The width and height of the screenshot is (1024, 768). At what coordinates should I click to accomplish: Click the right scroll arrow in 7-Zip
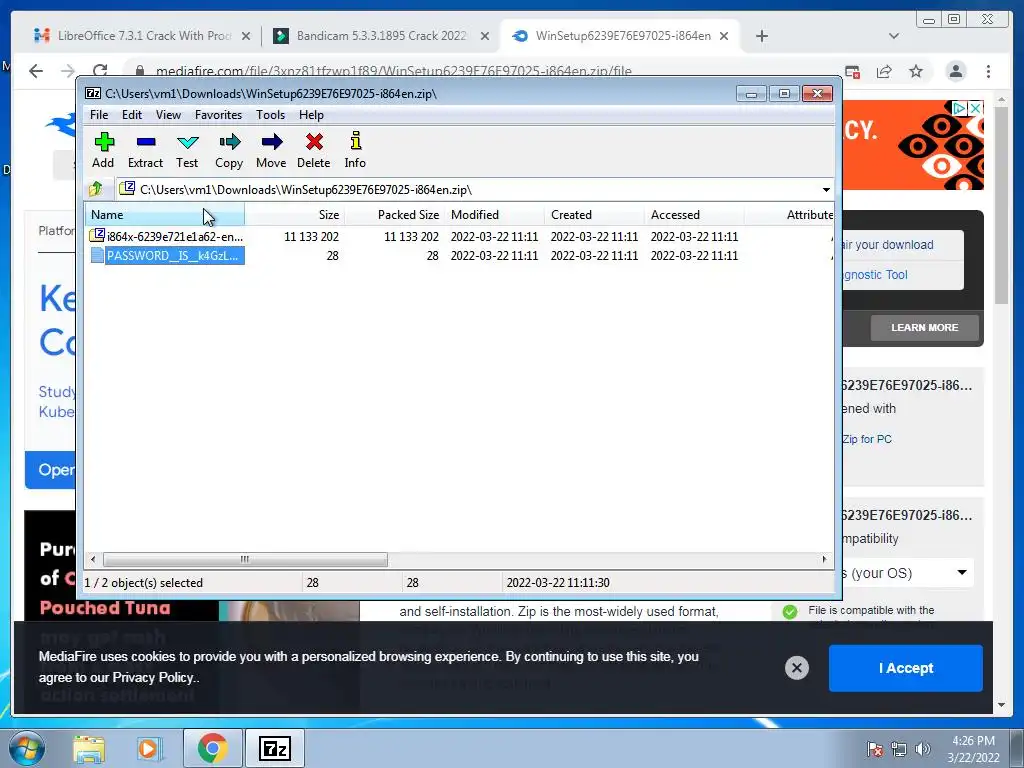click(824, 560)
